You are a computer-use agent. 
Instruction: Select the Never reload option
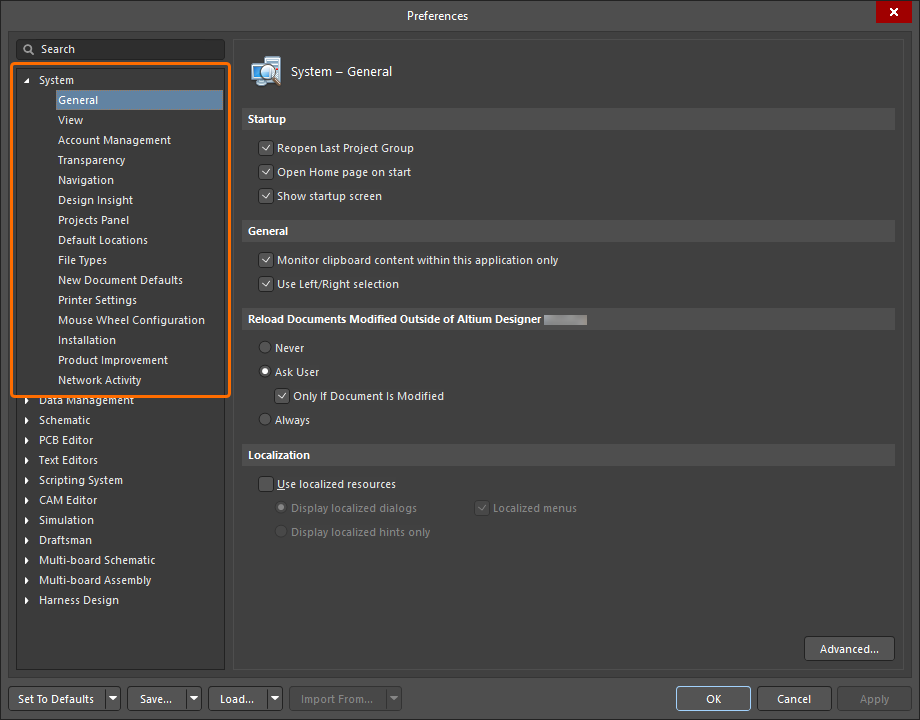(x=265, y=348)
